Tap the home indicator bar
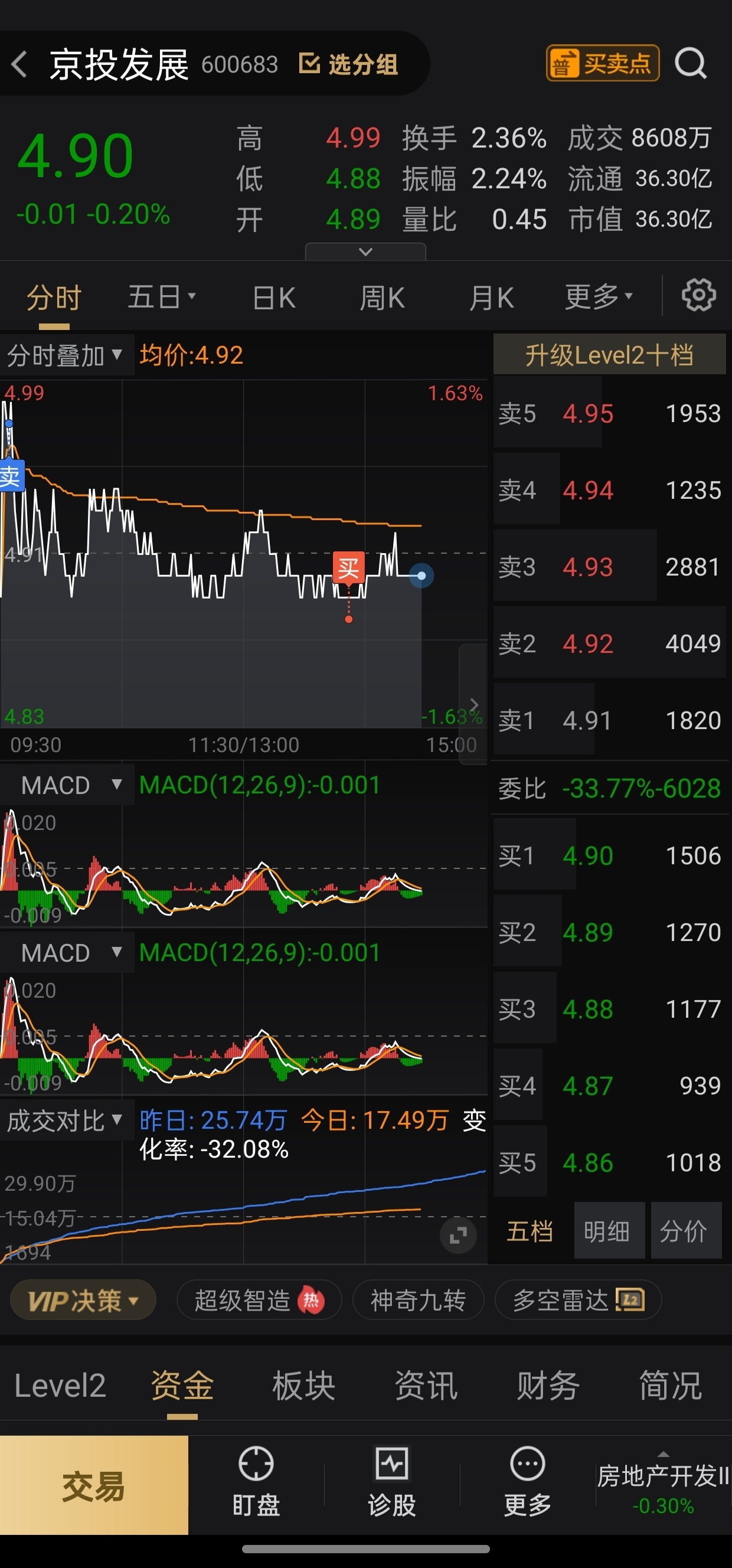 (365, 1549)
